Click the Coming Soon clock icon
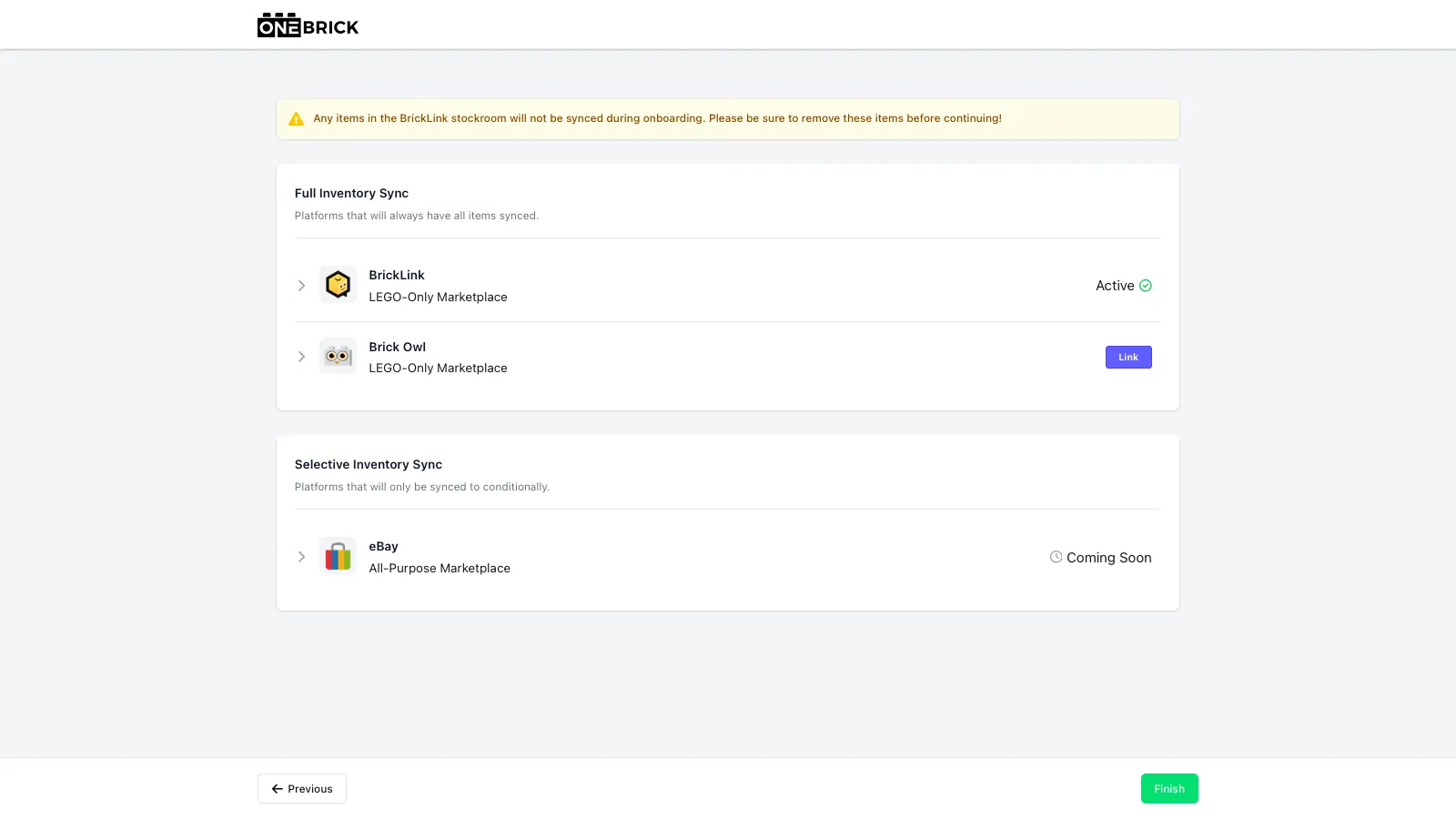 1056,557
